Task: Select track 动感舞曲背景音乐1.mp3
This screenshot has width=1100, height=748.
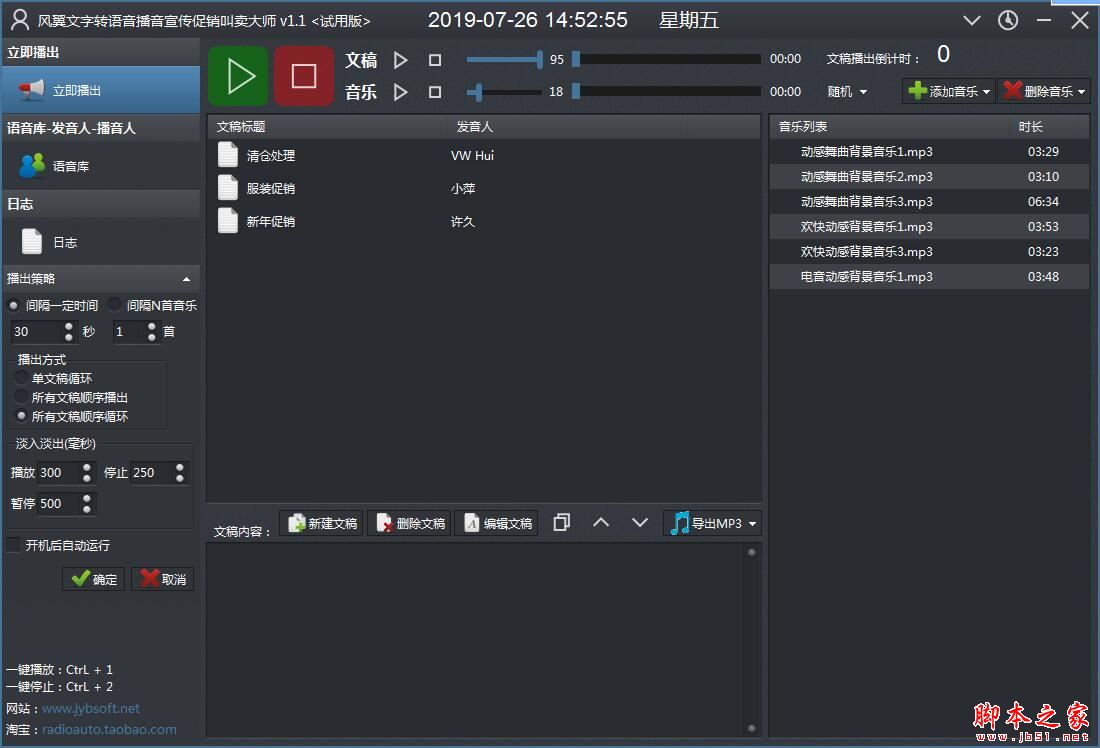Action: (930, 152)
